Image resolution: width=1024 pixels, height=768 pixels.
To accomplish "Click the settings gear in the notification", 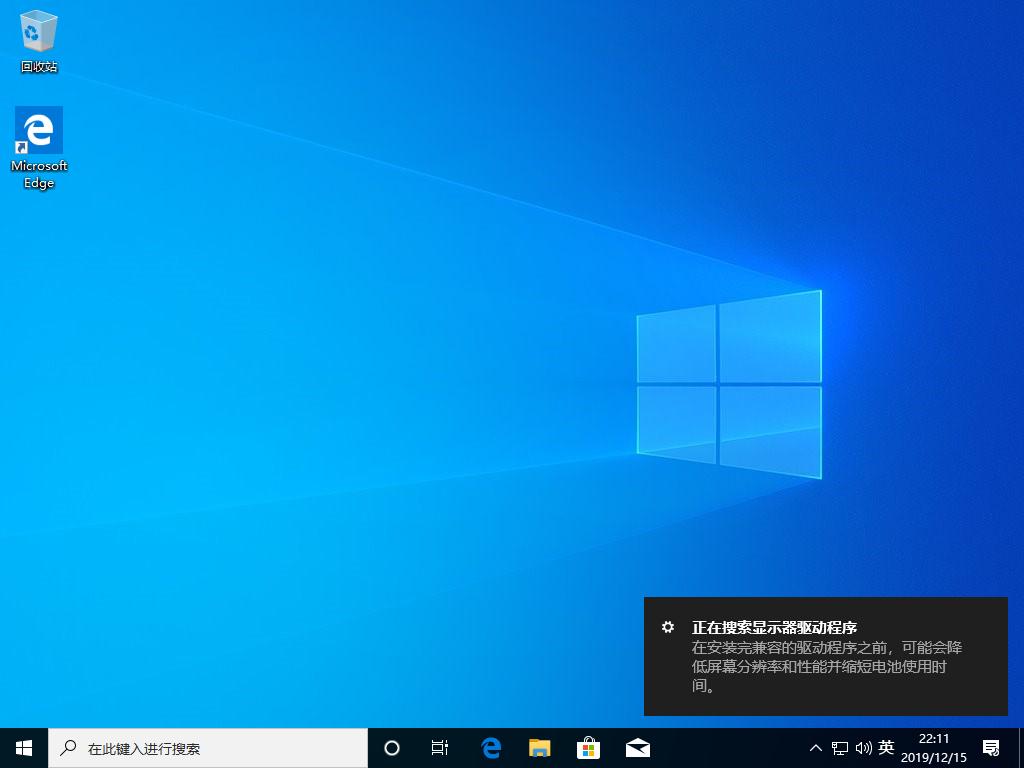I will (x=668, y=627).
